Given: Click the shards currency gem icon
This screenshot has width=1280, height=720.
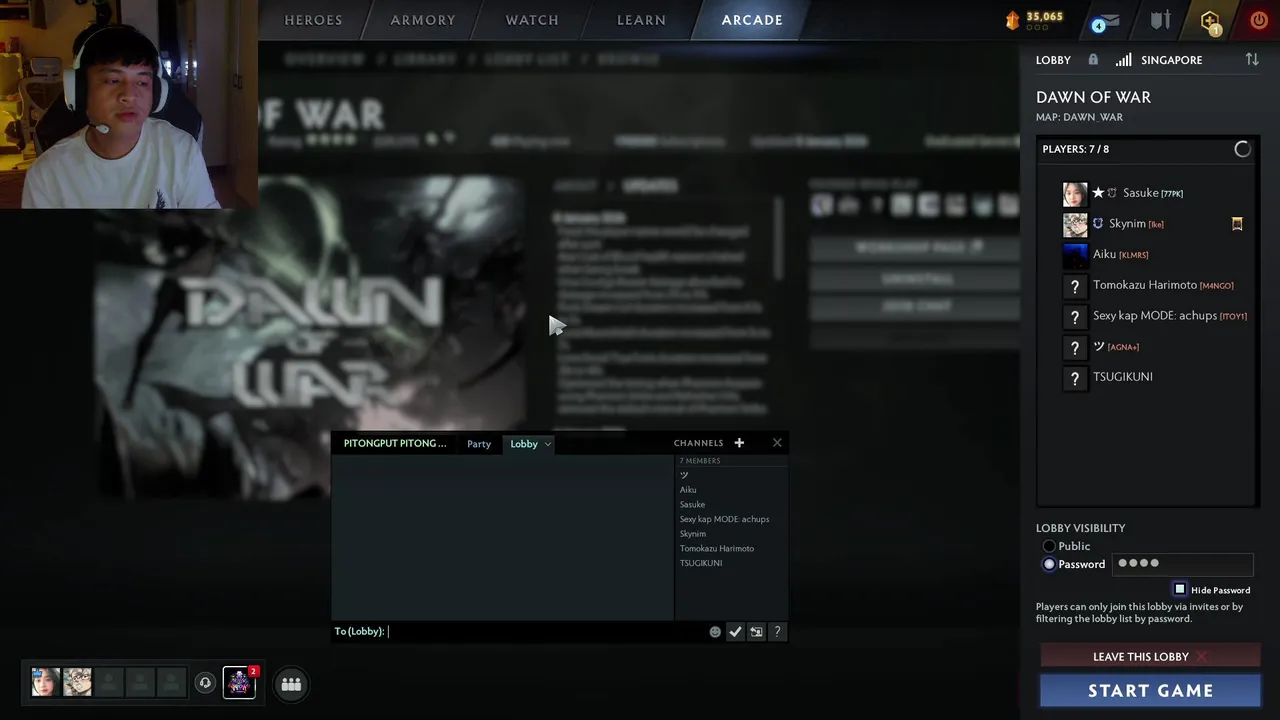Looking at the screenshot, I should [1012, 20].
